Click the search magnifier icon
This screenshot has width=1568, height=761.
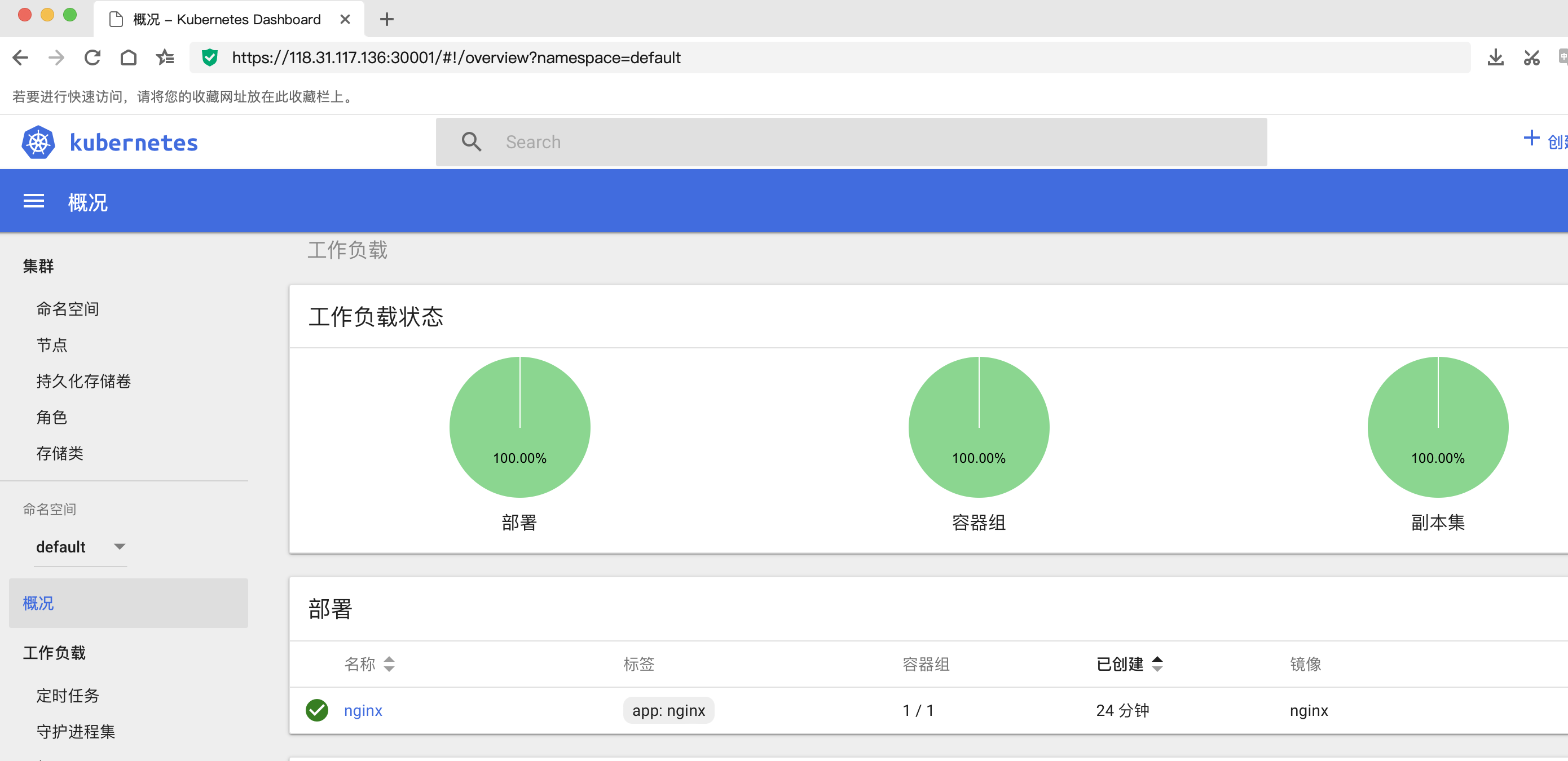pyautogui.click(x=472, y=141)
